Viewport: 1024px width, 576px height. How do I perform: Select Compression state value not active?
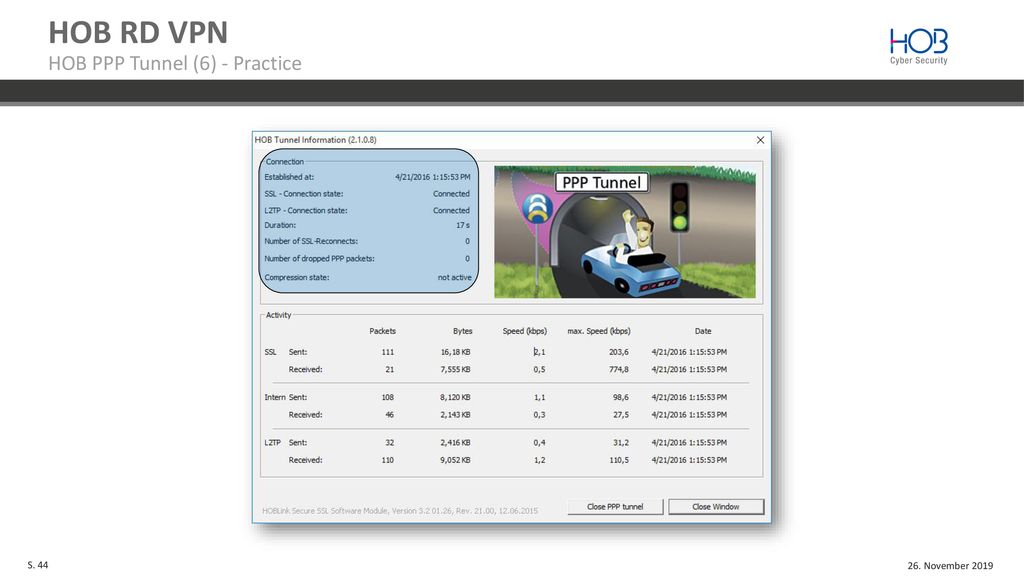click(x=455, y=278)
